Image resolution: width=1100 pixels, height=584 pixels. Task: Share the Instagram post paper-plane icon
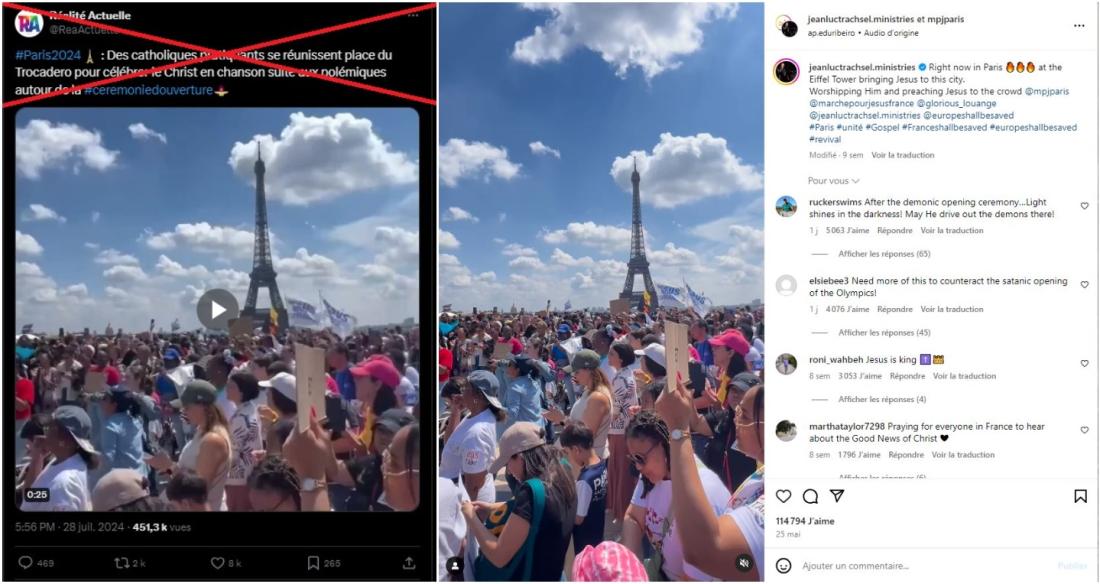pos(837,496)
